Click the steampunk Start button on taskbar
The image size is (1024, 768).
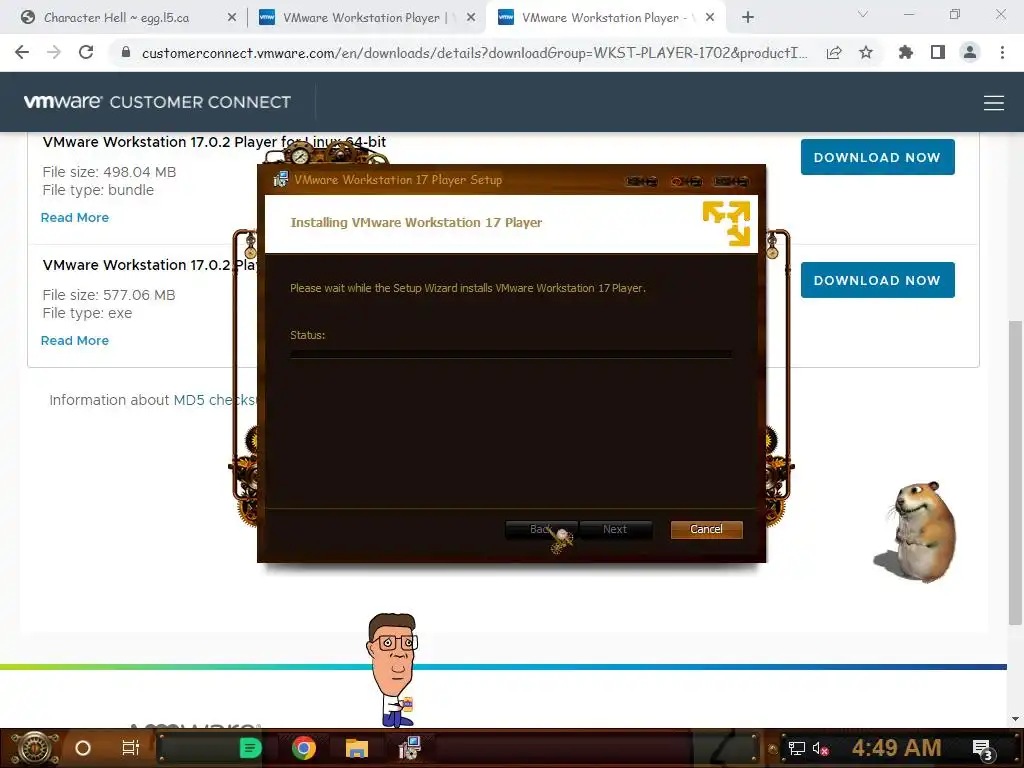tap(35, 748)
